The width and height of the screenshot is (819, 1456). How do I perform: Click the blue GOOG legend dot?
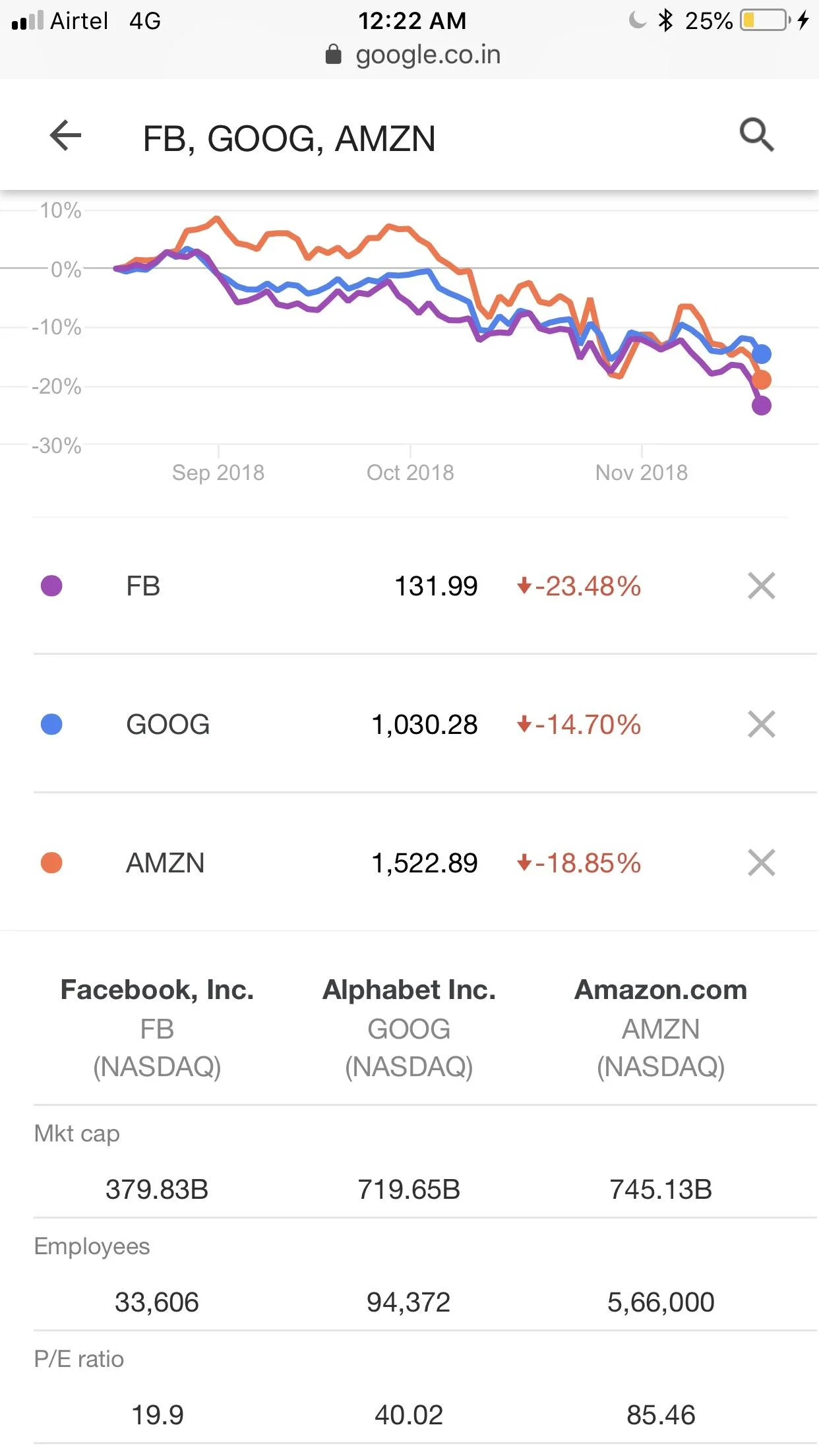tap(51, 724)
